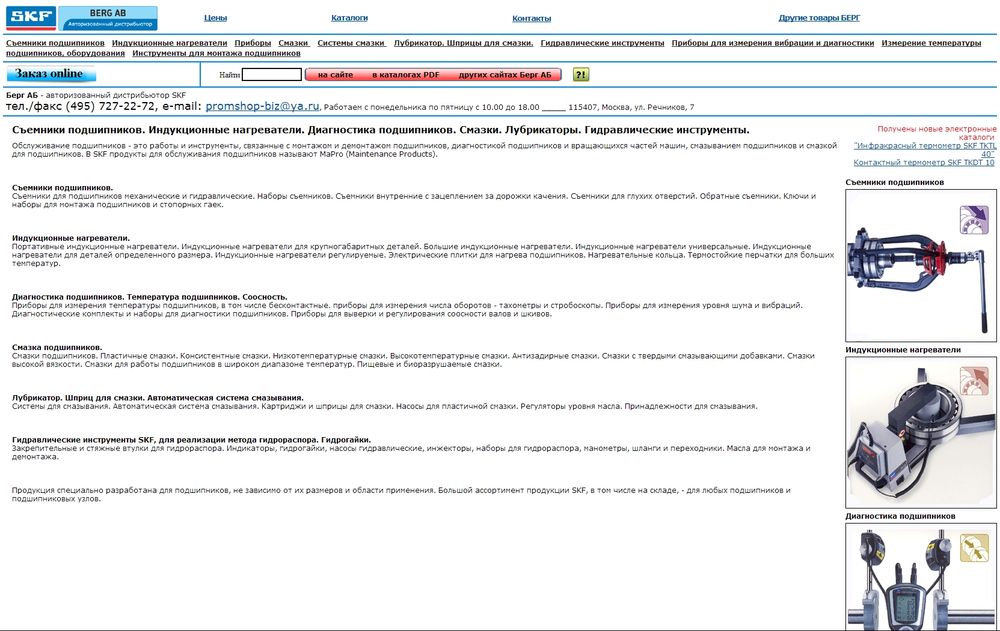Open the Цены link
1000x631 pixels.
216,18
